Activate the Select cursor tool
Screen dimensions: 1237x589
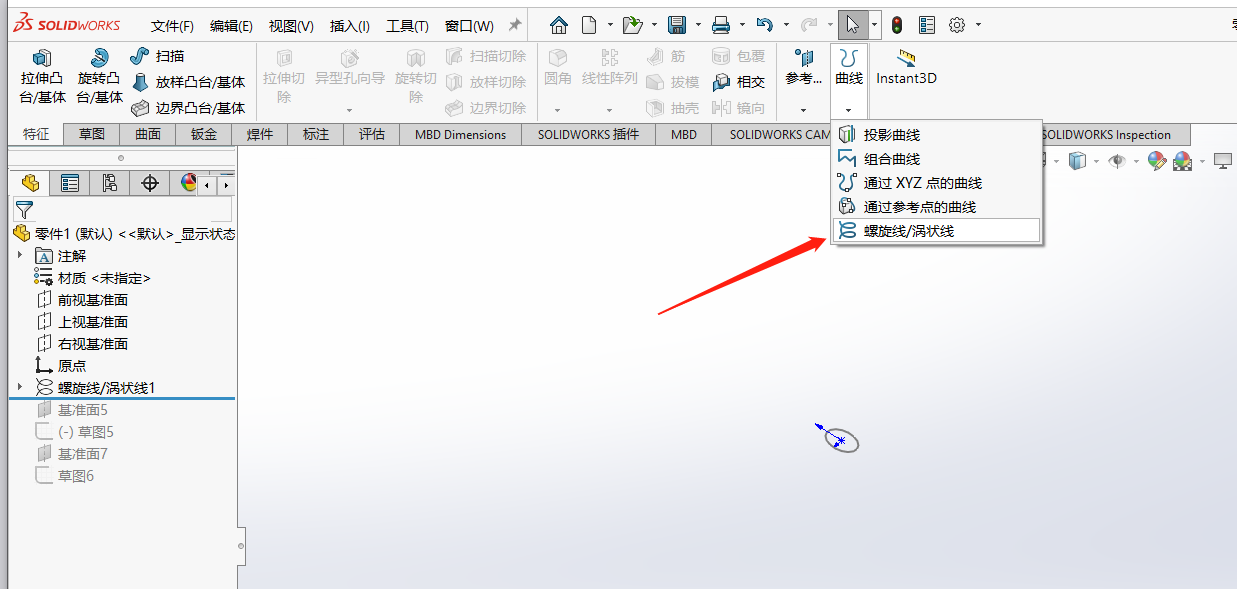click(851, 25)
